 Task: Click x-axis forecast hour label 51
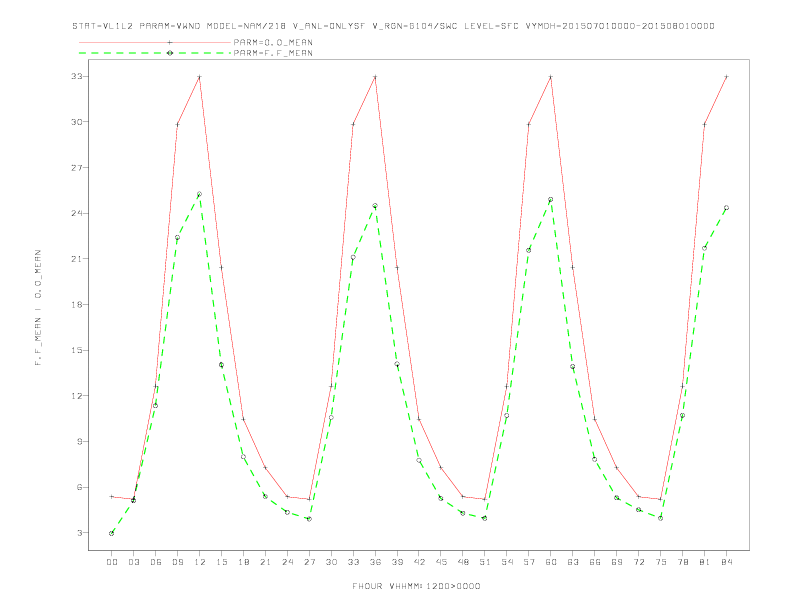click(x=485, y=562)
